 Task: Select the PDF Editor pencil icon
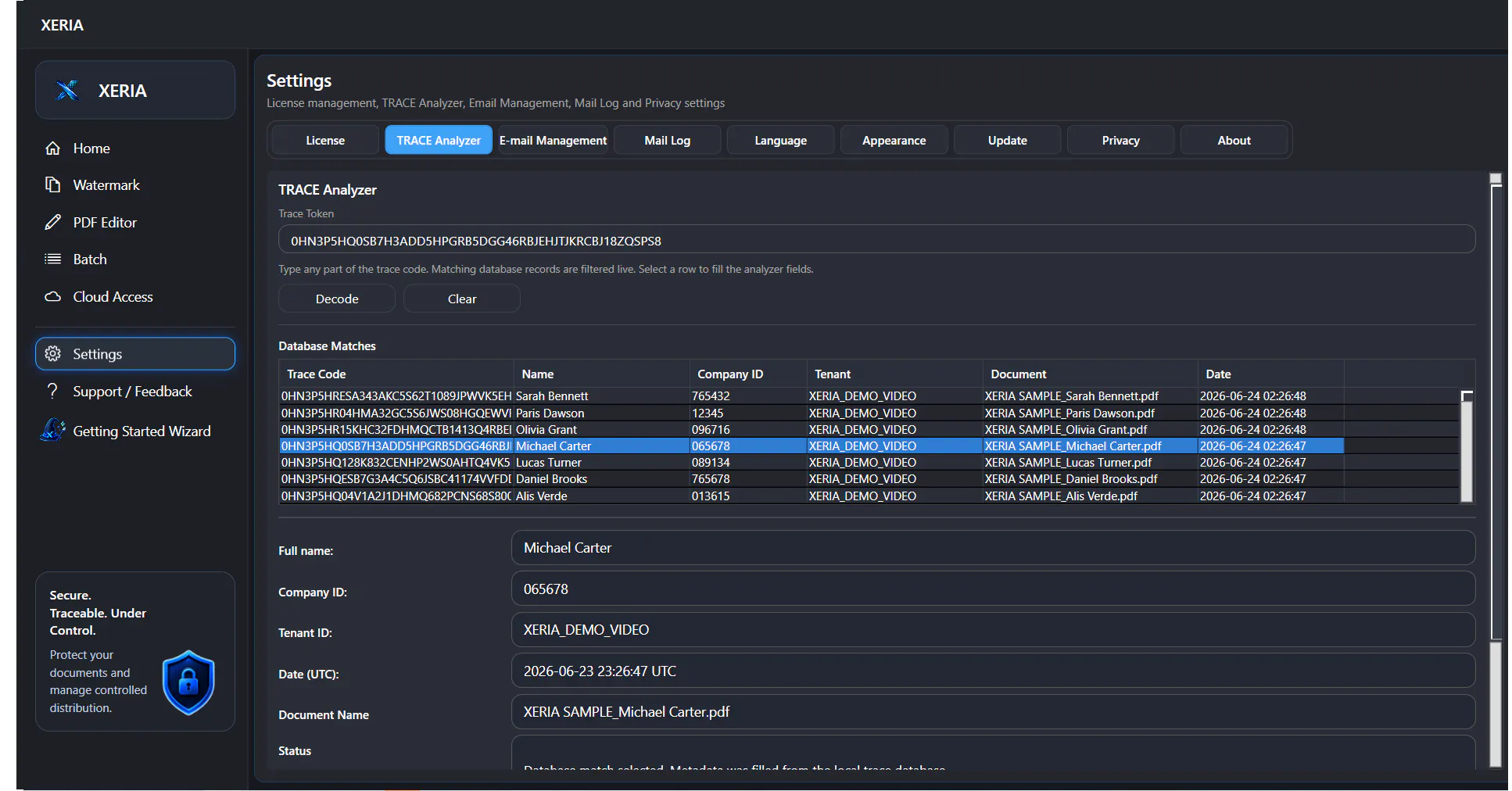point(52,223)
